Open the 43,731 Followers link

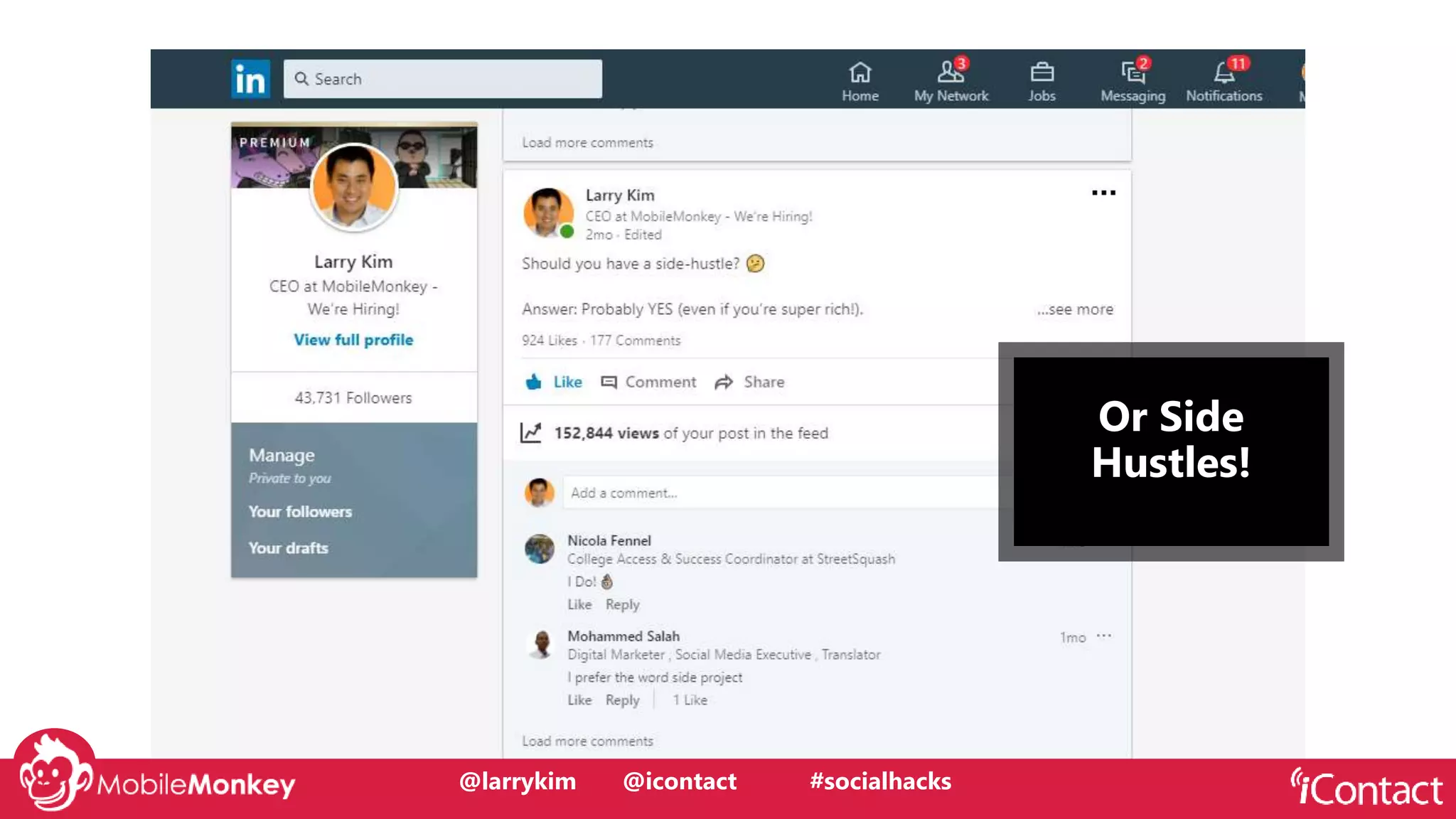pyautogui.click(x=353, y=397)
